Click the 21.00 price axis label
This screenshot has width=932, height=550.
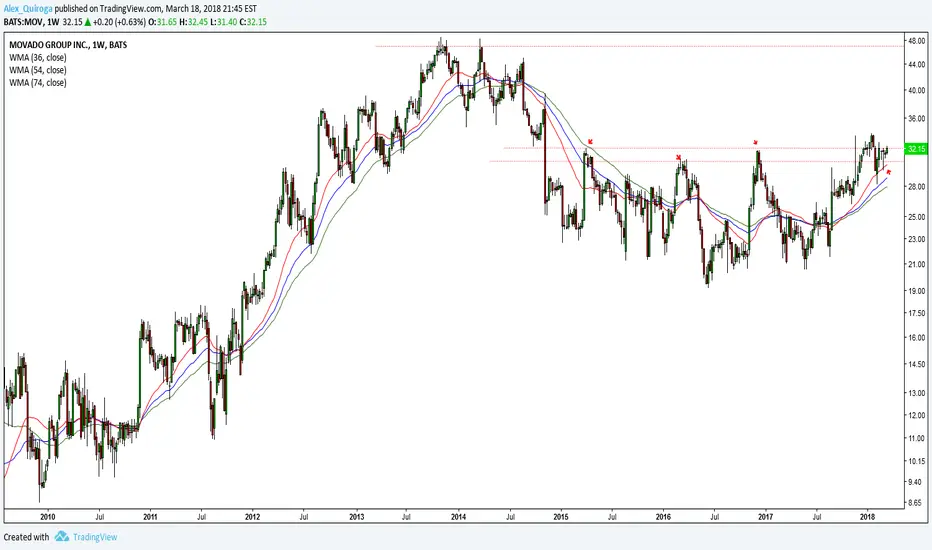(917, 264)
